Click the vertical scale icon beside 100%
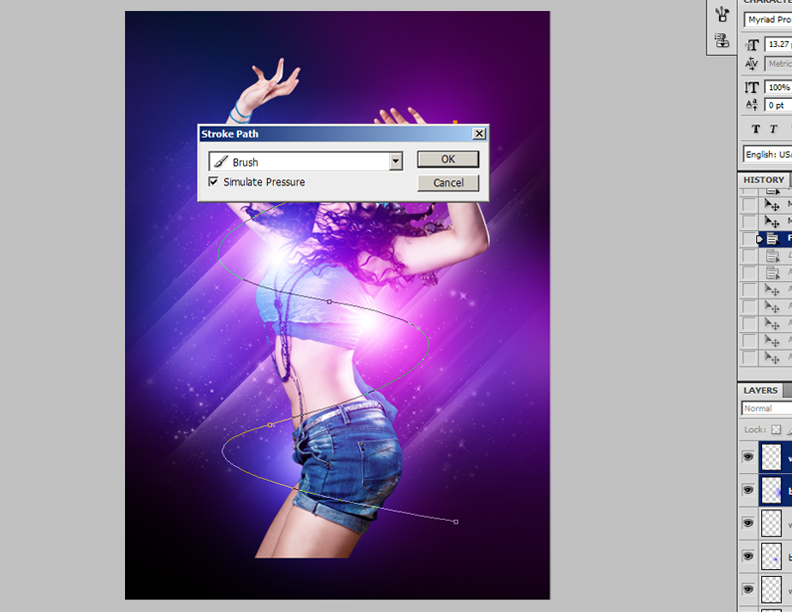Viewport: 792px width, 612px height. 752,87
